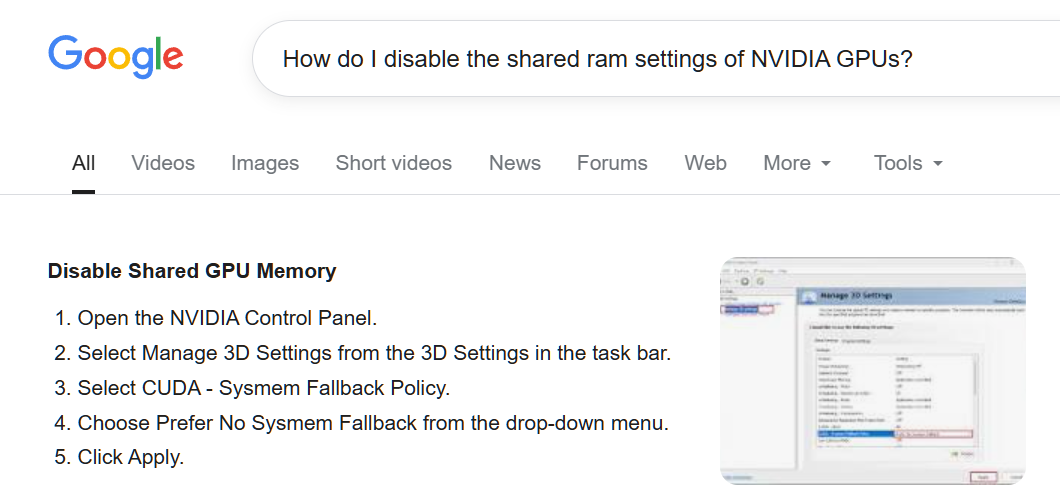Open the NVIDIA Control Panel thumbnail image
Viewport: 1060px width, 503px height.
(x=873, y=370)
